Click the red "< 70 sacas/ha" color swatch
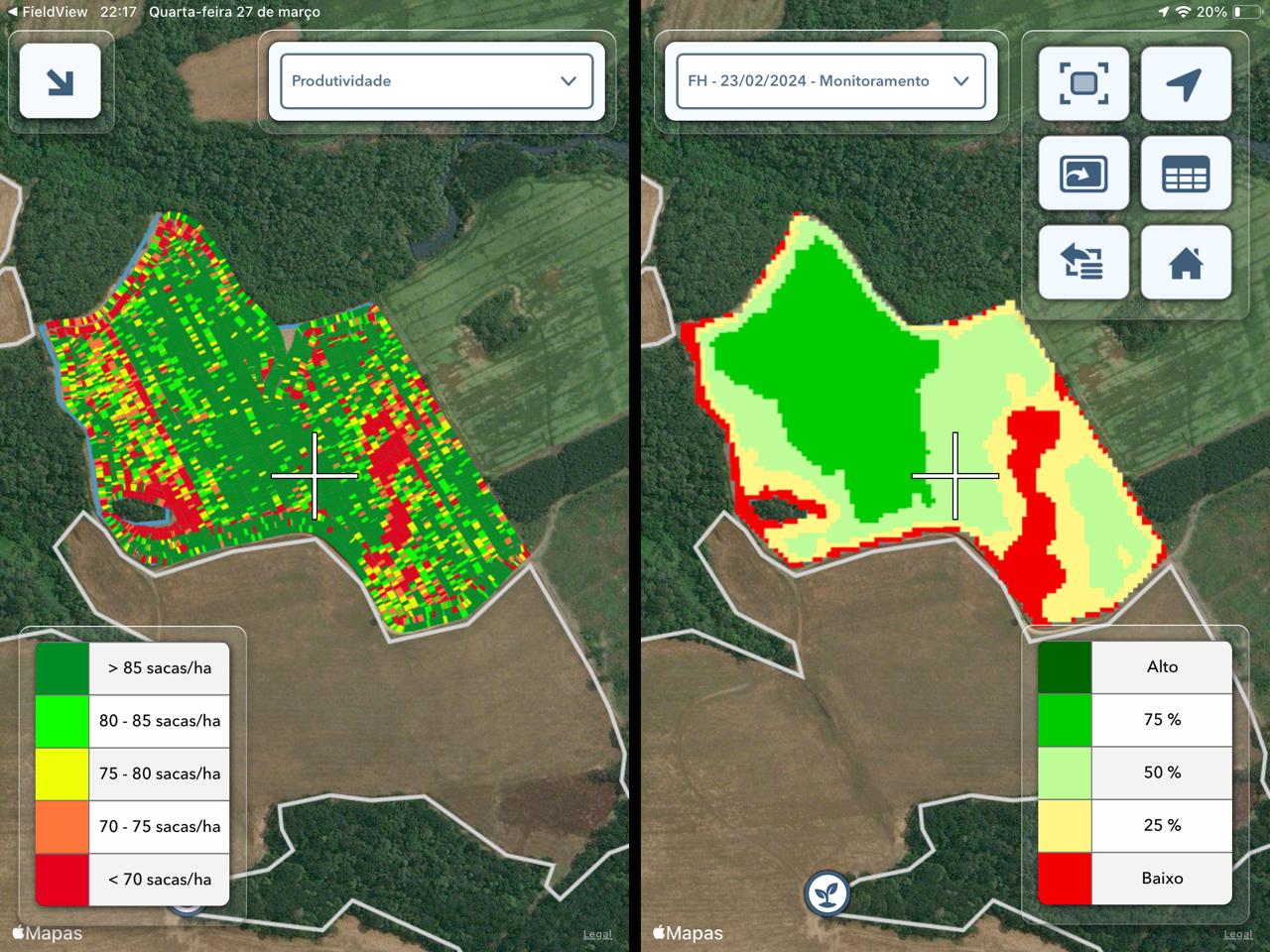 [62, 879]
